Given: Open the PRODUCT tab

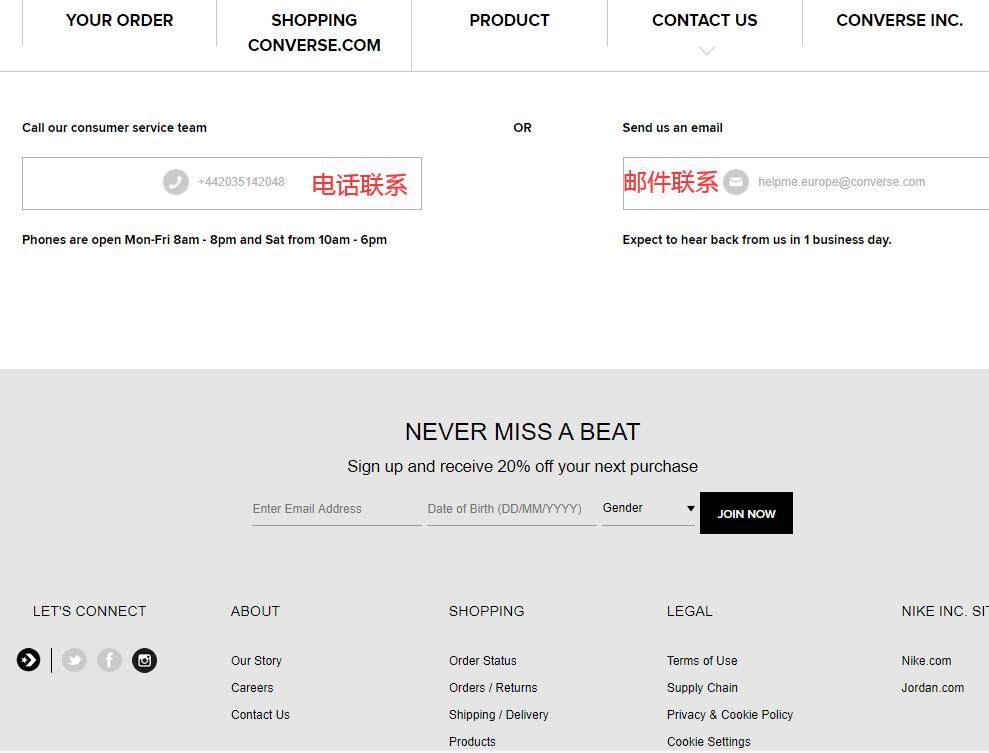Looking at the screenshot, I should coord(509,20).
